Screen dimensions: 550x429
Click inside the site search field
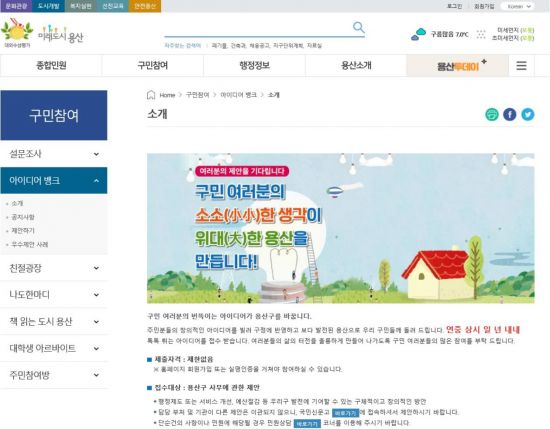(x=258, y=28)
